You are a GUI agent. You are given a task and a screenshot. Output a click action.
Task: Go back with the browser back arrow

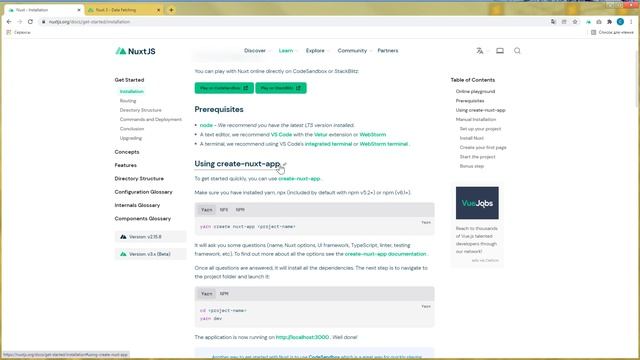pyautogui.click(x=9, y=22)
